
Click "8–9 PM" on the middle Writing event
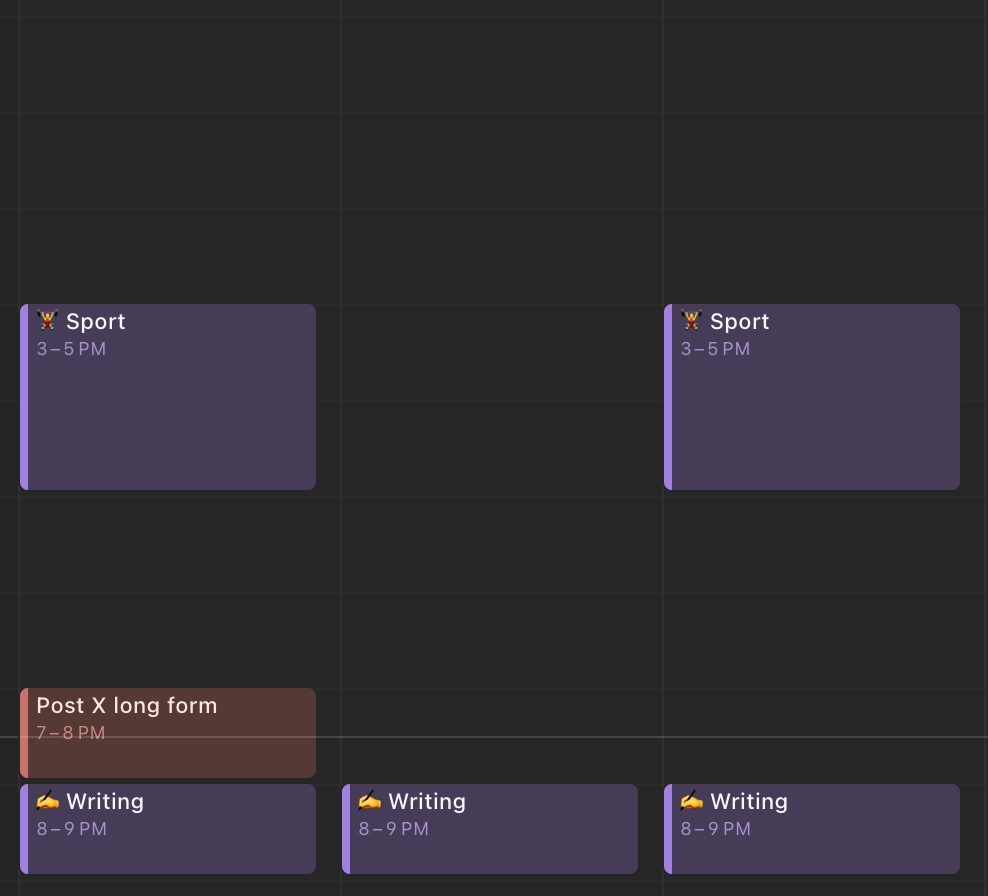click(x=393, y=829)
